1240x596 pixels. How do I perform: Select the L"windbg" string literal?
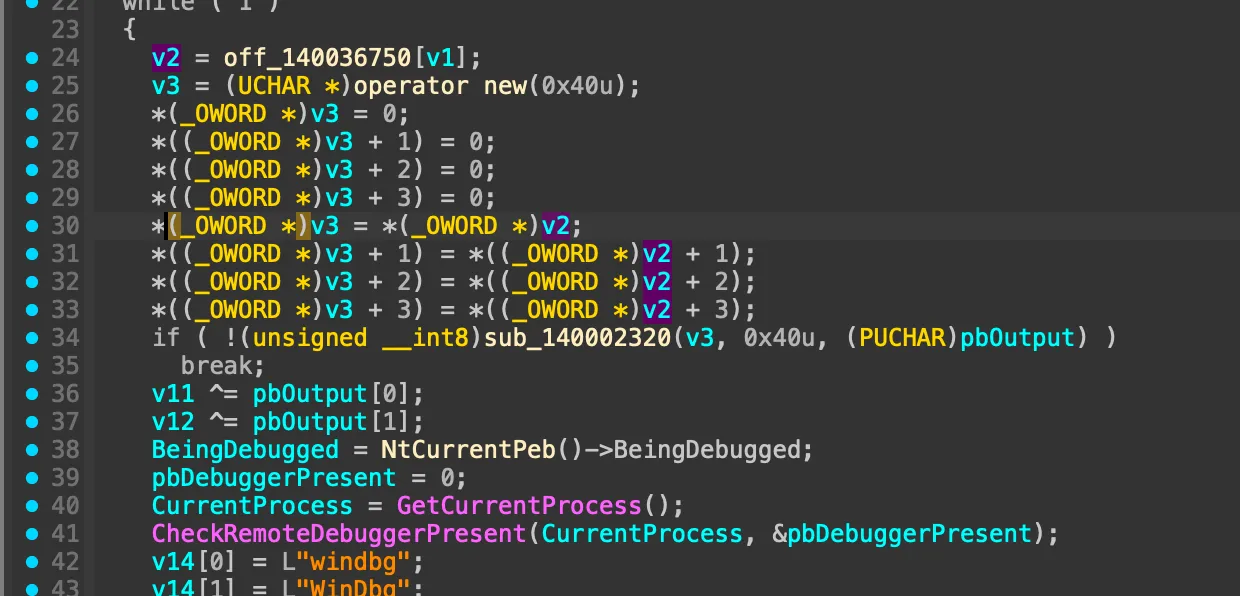pyautogui.click(x=332, y=562)
